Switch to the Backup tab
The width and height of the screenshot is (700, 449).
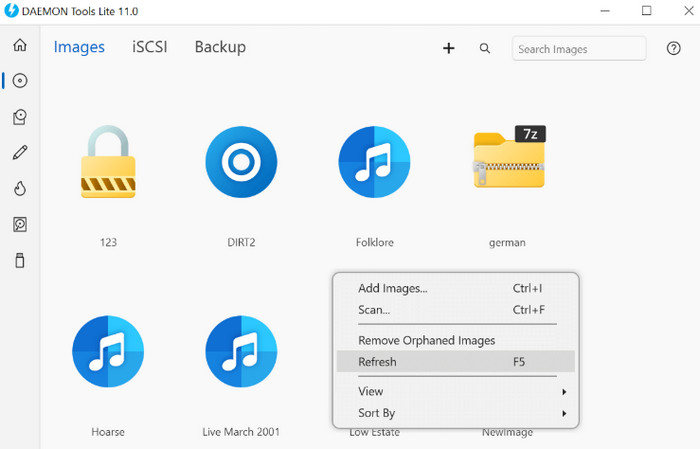click(x=220, y=47)
